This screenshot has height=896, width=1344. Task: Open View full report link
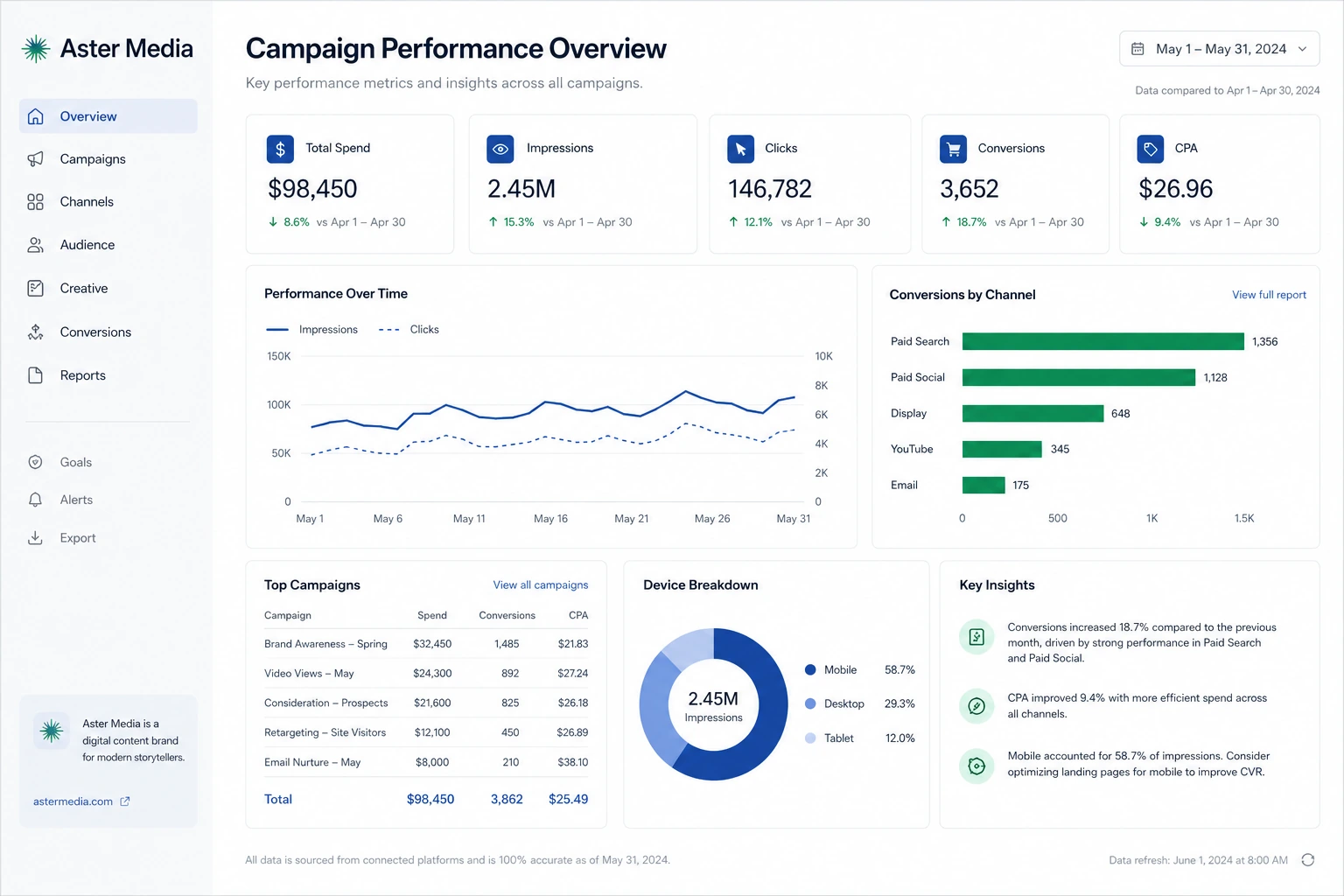(1269, 295)
